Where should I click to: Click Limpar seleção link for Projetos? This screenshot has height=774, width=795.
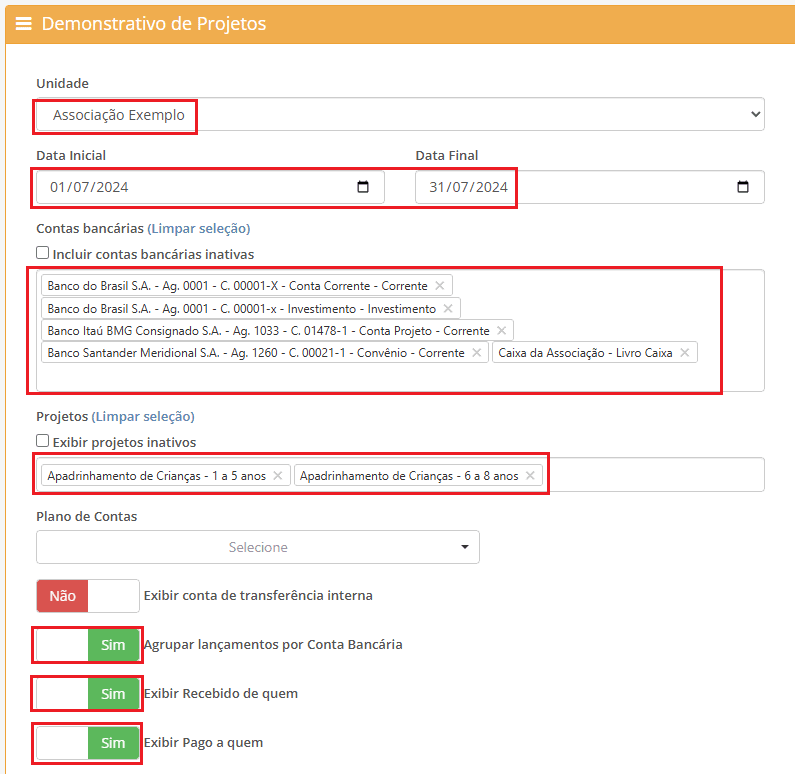pyautogui.click(x=143, y=417)
